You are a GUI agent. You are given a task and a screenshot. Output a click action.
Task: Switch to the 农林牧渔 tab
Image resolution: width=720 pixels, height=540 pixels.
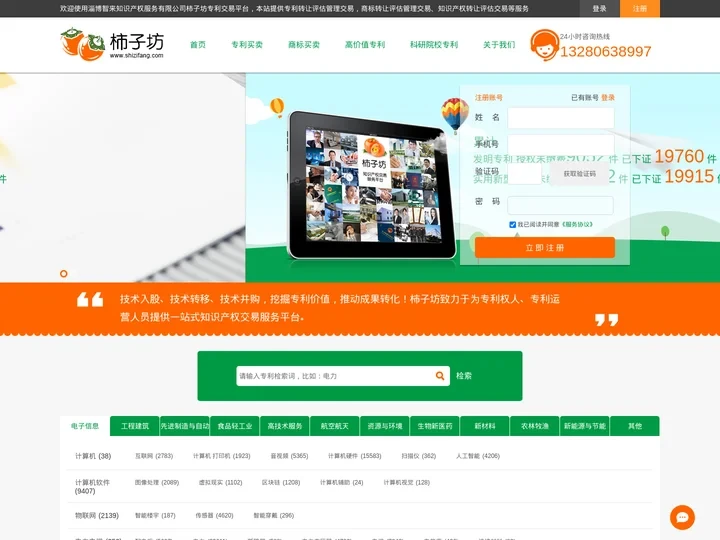(x=535, y=426)
